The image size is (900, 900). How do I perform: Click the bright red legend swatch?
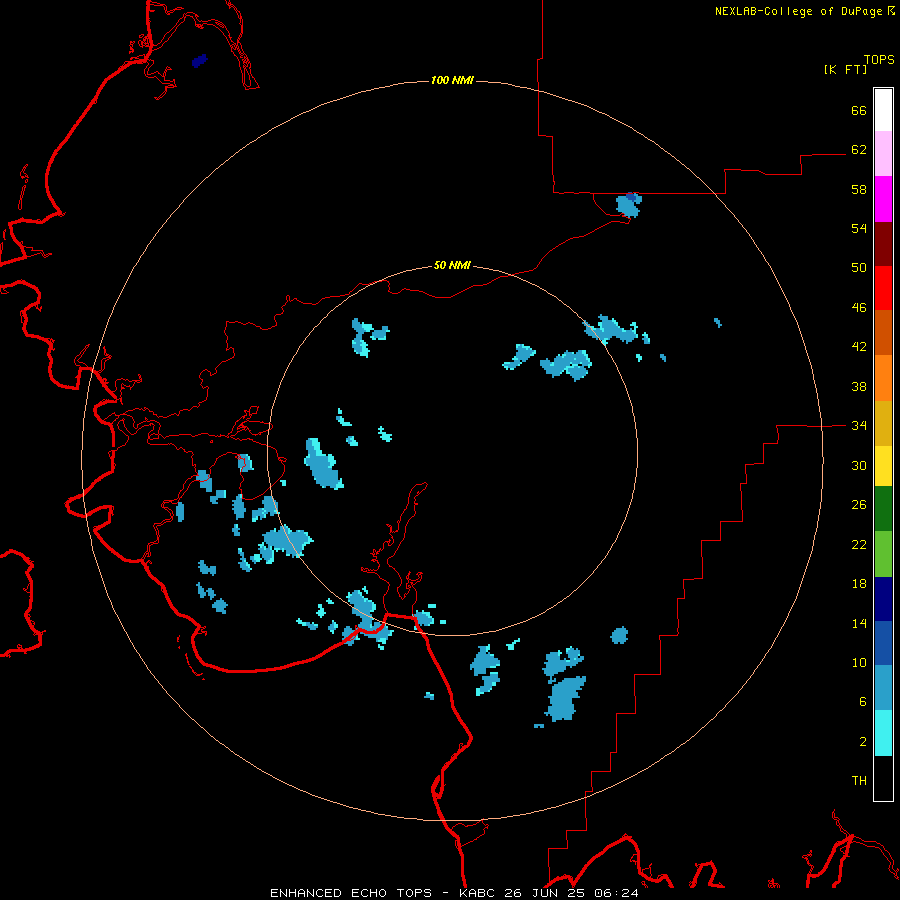[883, 288]
